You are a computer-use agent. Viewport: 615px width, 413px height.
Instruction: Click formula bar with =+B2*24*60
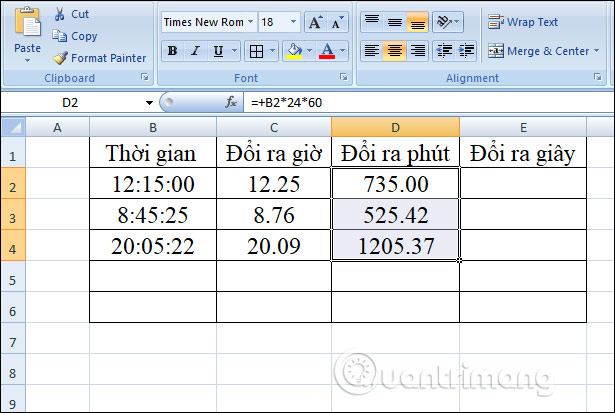tap(428, 103)
